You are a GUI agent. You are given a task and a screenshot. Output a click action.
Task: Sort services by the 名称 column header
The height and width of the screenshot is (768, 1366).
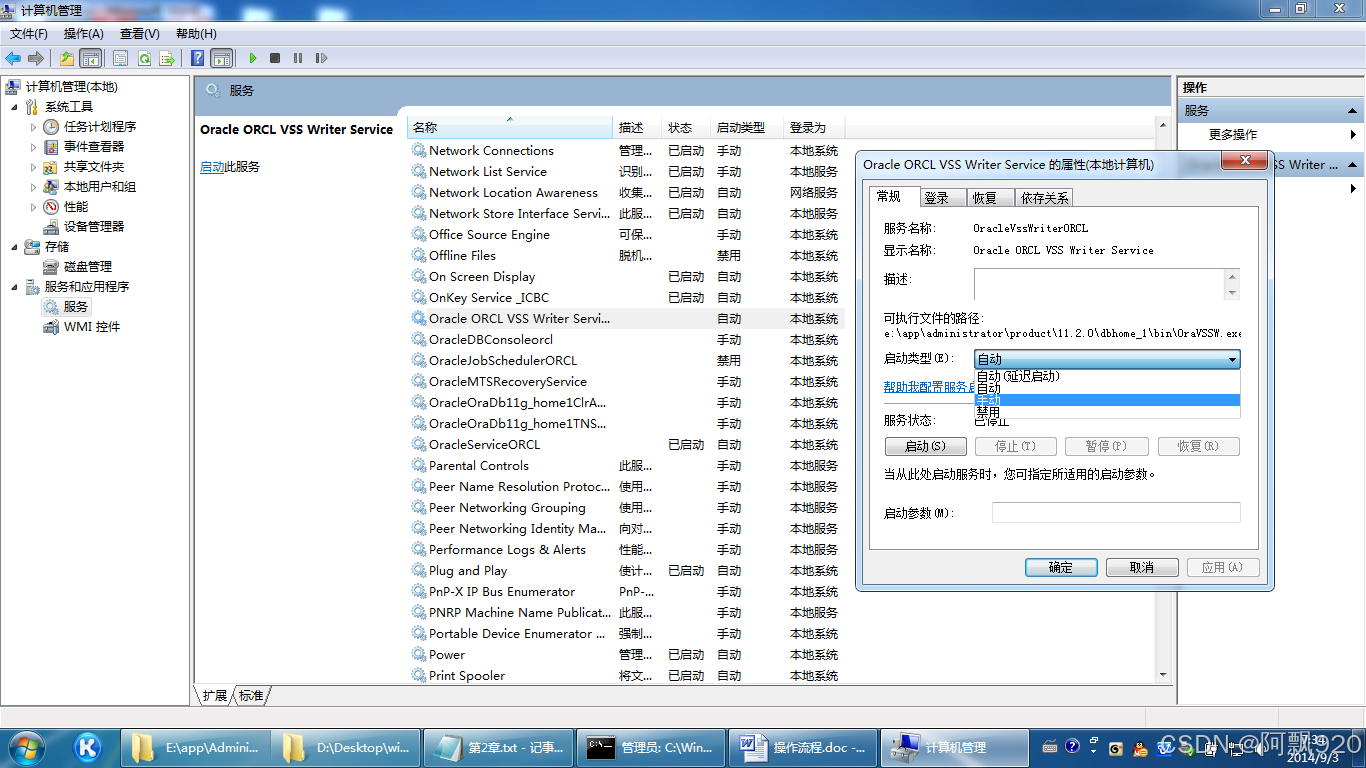click(x=509, y=128)
